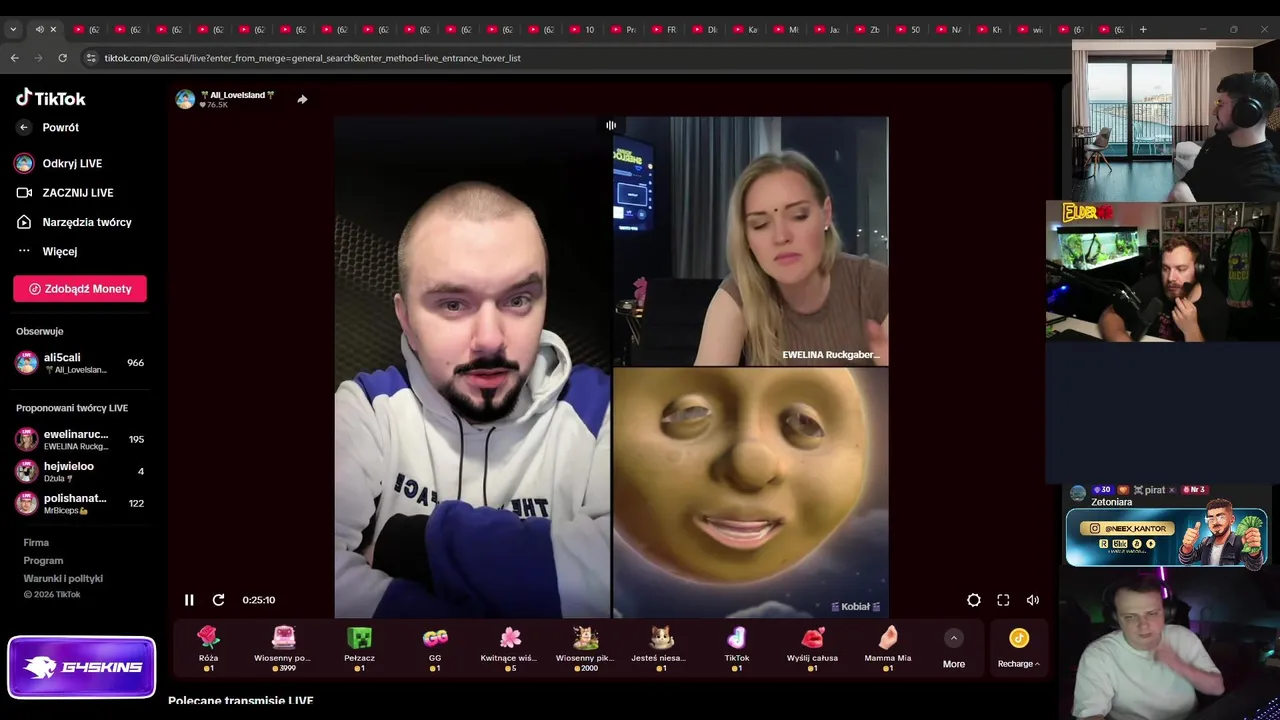This screenshot has width=1280, height=720.
Task: Open the browser tab search dropdown
Action: point(13,30)
